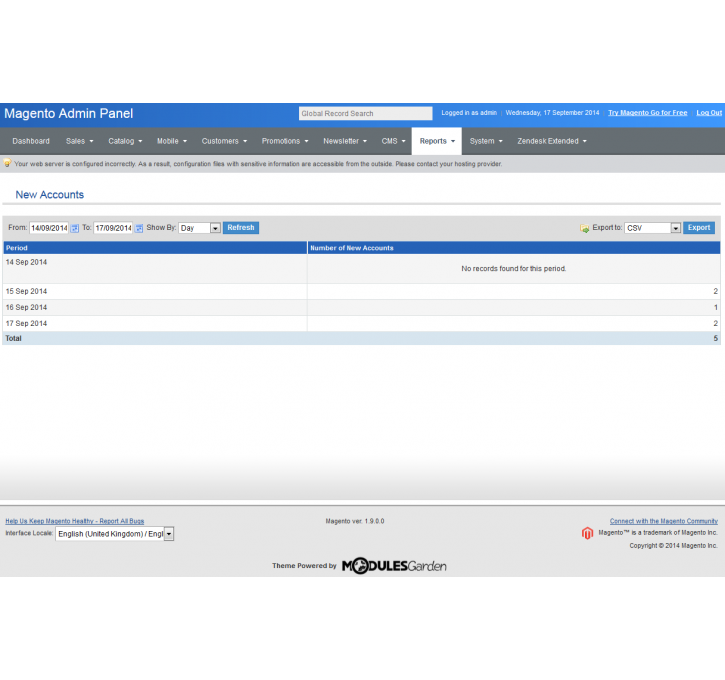Screen dimensions: 725x680
Task: Click the Magento ver. 1.9.0.0 text
Action: point(355,521)
